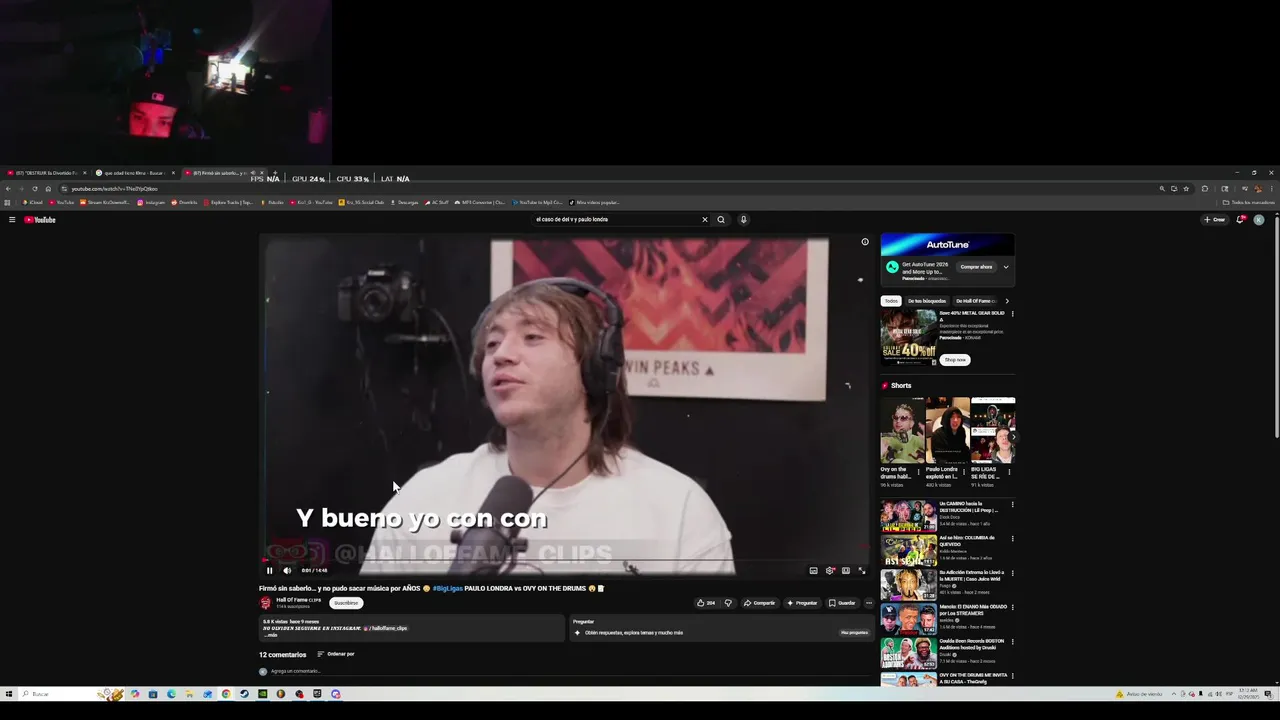The height and width of the screenshot is (720, 1280).
Task: Open the YouTube hamburger guide menu
Action: (x=12, y=220)
